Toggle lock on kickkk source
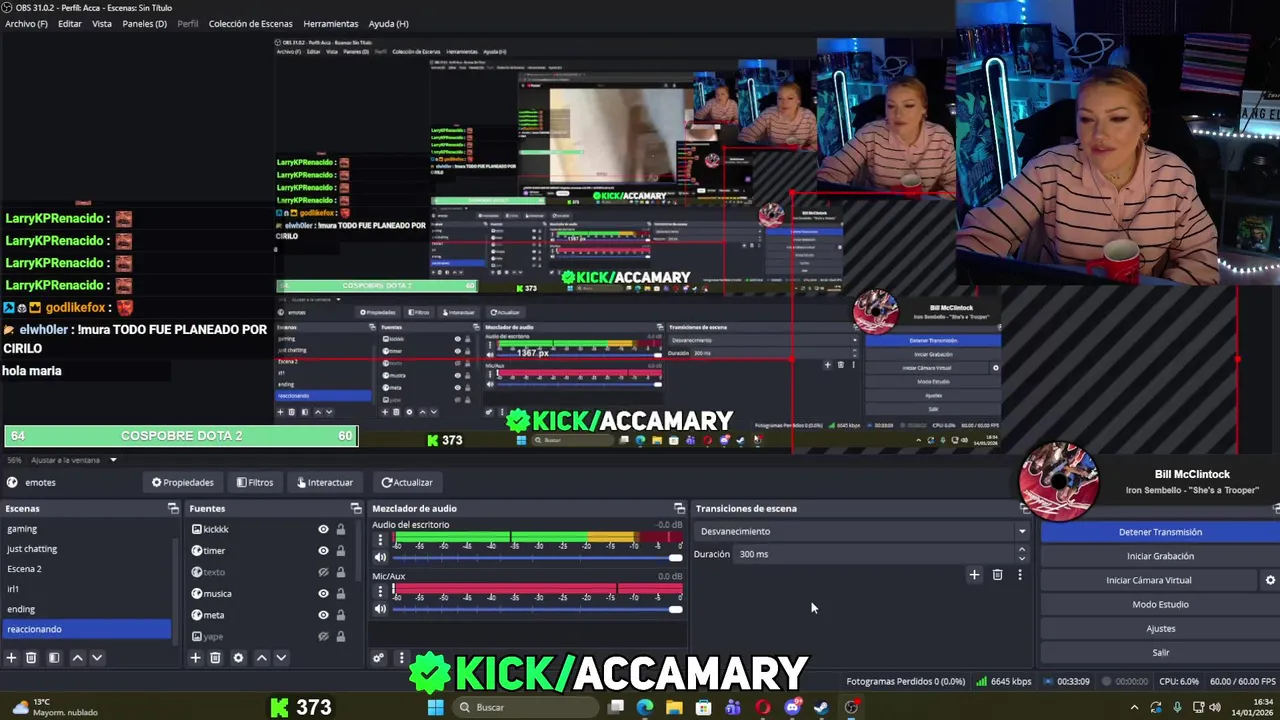Image resolution: width=1280 pixels, height=720 pixels. pyautogui.click(x=340, y=529)
